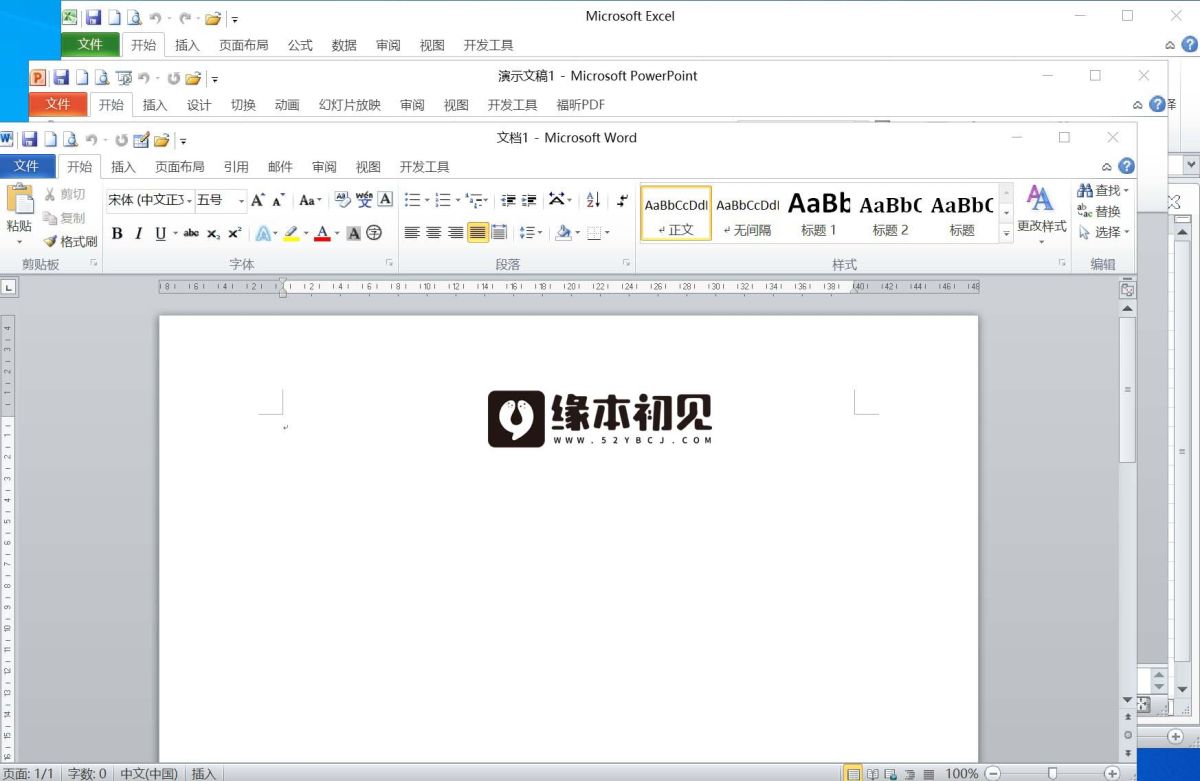
Task: Apply superscript formatting
Action: [x=234, y=233]
